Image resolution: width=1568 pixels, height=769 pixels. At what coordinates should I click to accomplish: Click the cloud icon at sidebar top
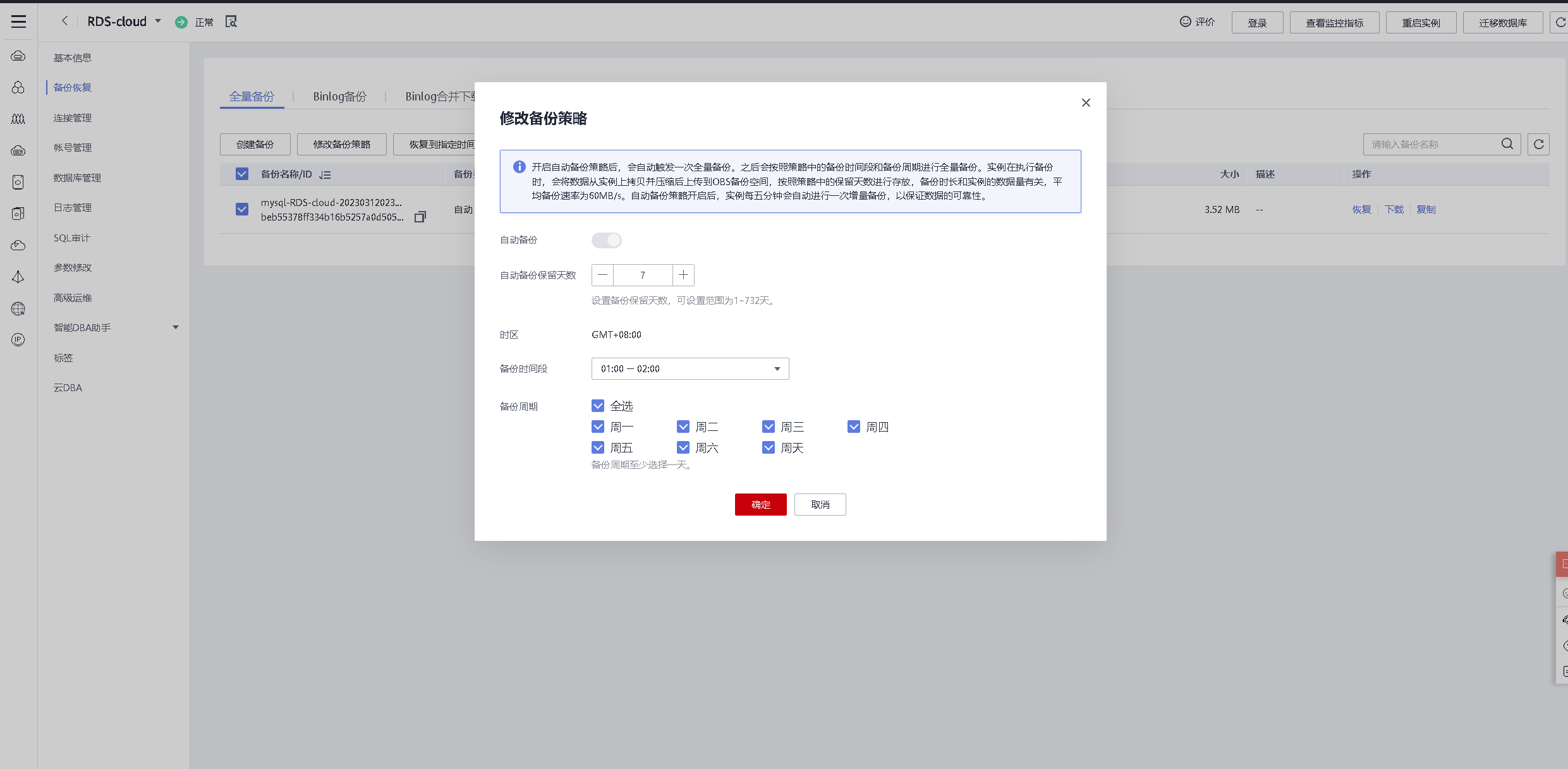coord(18,56)
